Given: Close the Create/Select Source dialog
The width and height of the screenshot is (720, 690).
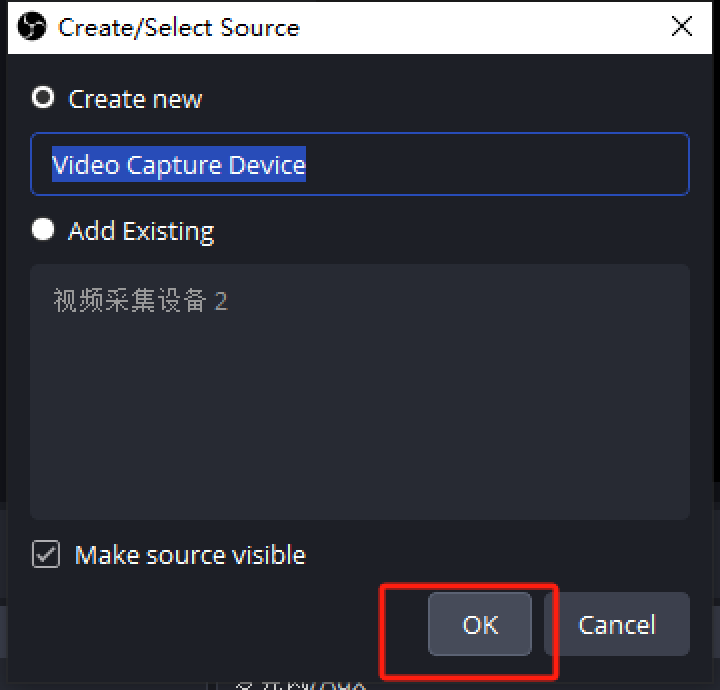Looking at the screenshot, I should pos(681,26).
